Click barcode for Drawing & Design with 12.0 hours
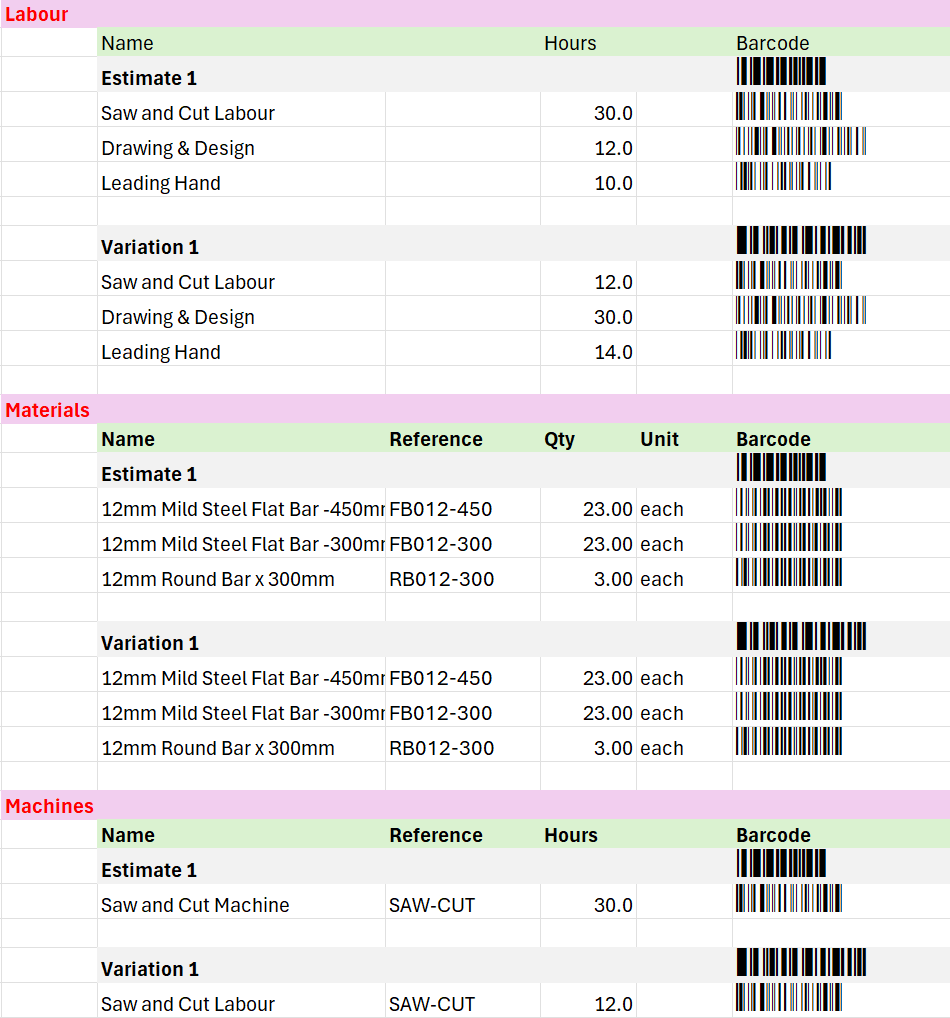 [x=801, y=142]
